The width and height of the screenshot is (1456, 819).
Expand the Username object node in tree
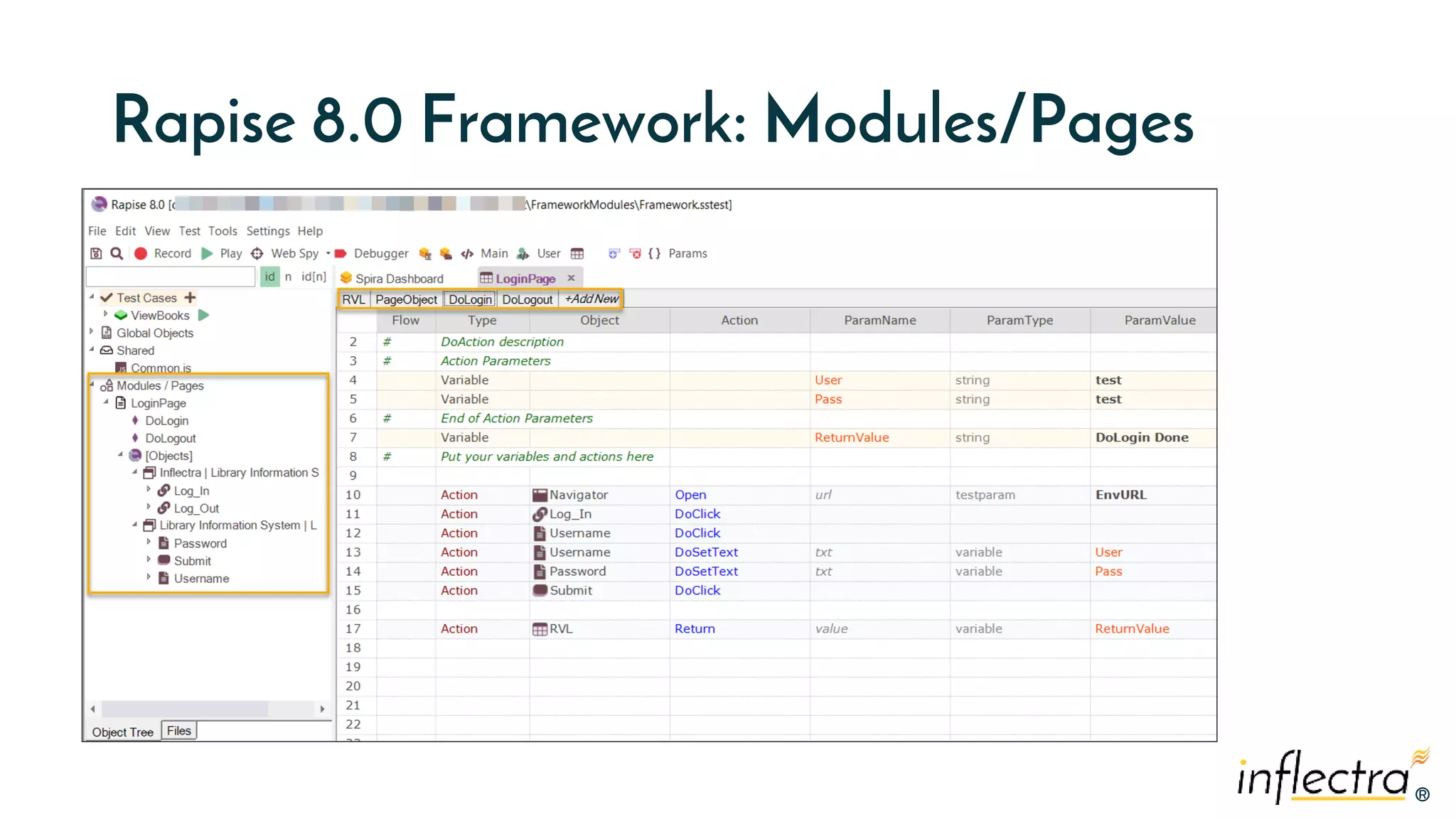[x=149, y=577]
